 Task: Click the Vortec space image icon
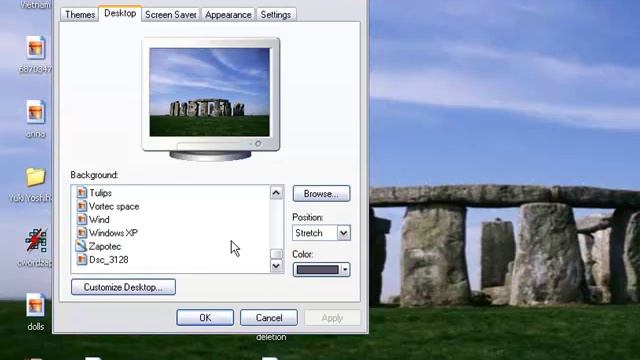(x=82, y=206)
